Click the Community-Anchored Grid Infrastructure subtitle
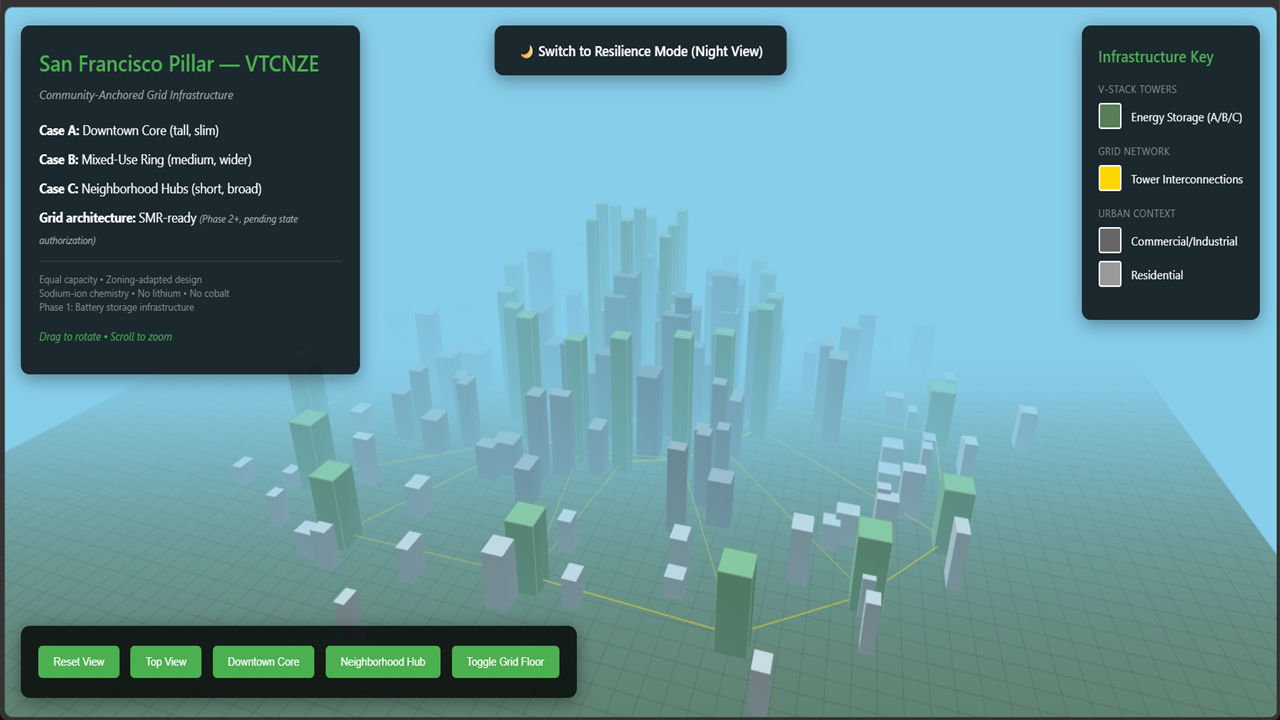1280x720 pixels. (x=136, y=95)
